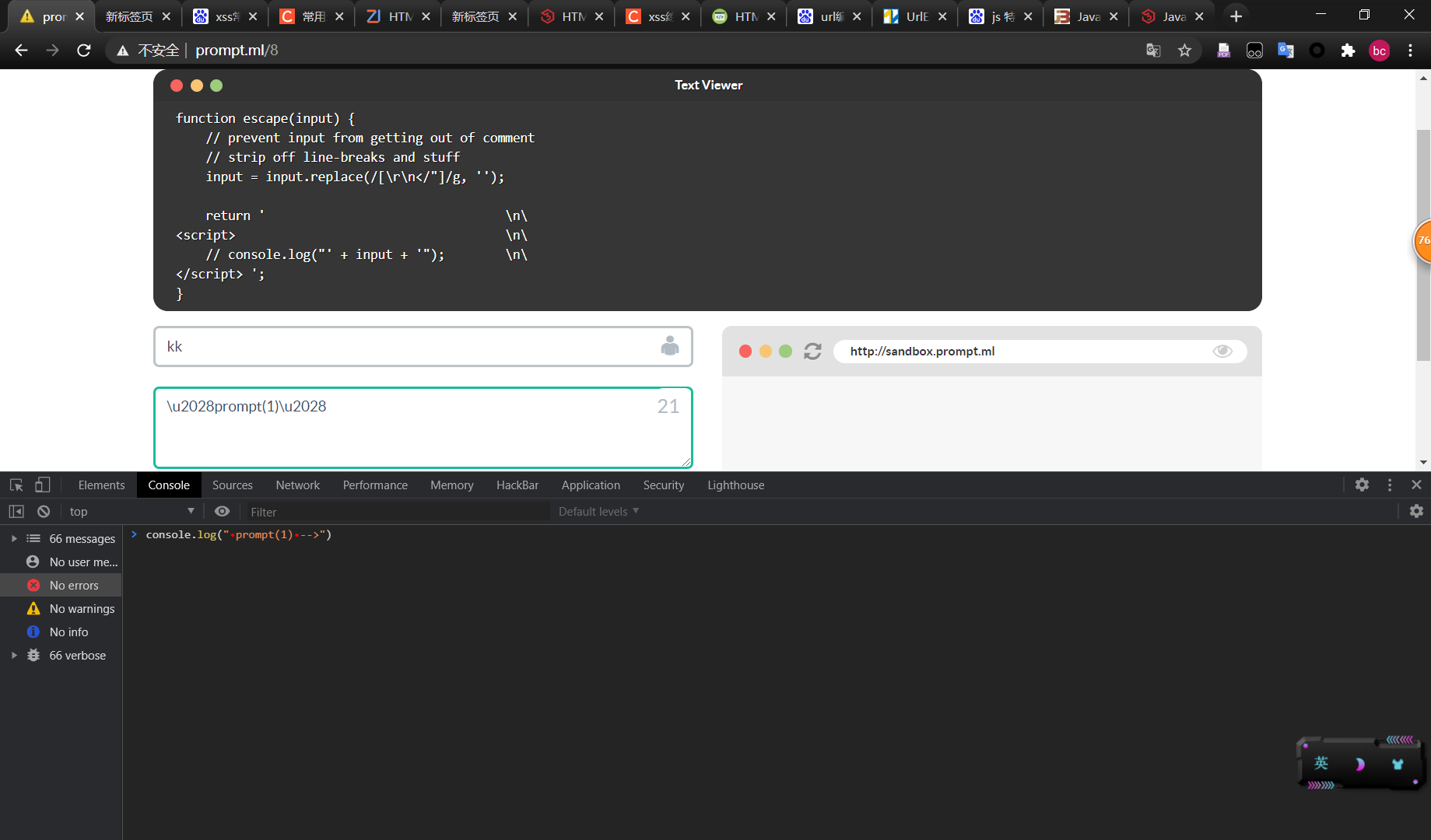
Task: Click the goggles extension icon
Action: point(1254,51)
